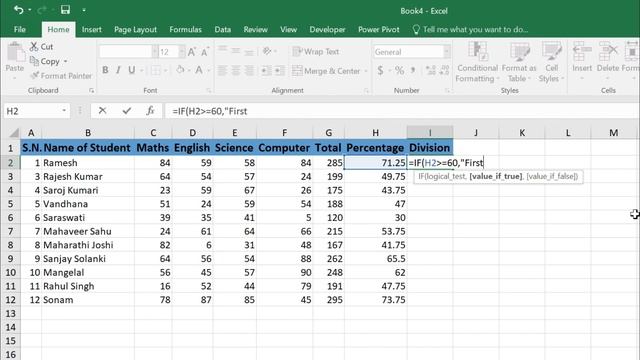Click the Cut button
This screenshot has height=360, width=640.
pos(42,47)
